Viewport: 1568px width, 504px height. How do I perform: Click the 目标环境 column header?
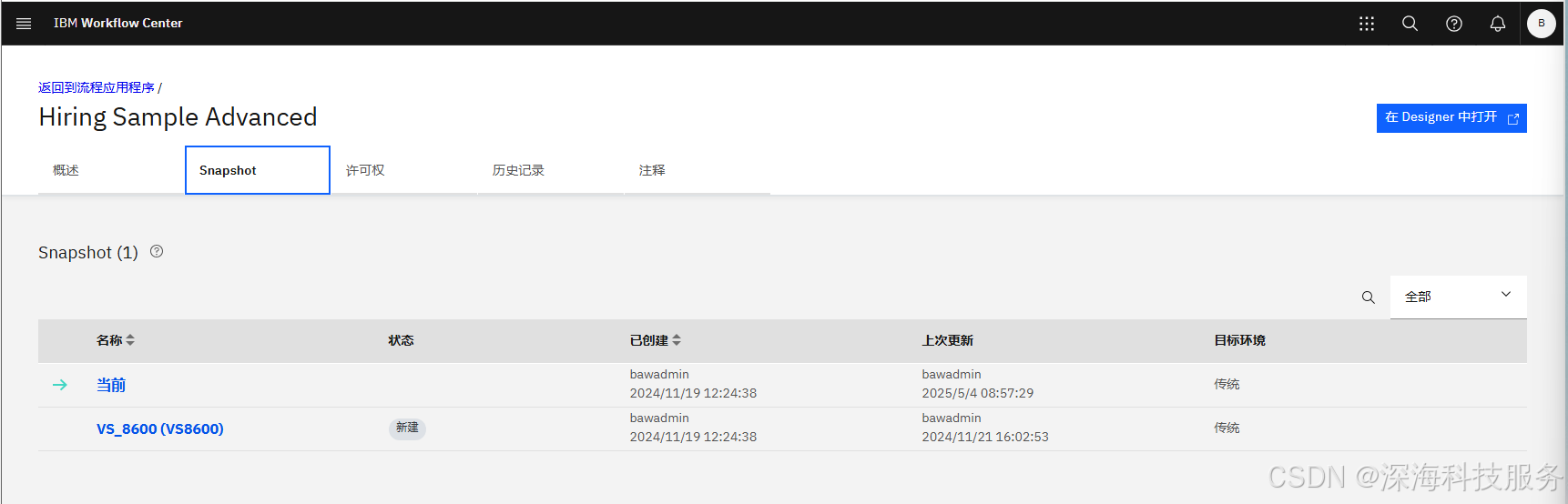pyautogui.click(x=1239, y=340)
